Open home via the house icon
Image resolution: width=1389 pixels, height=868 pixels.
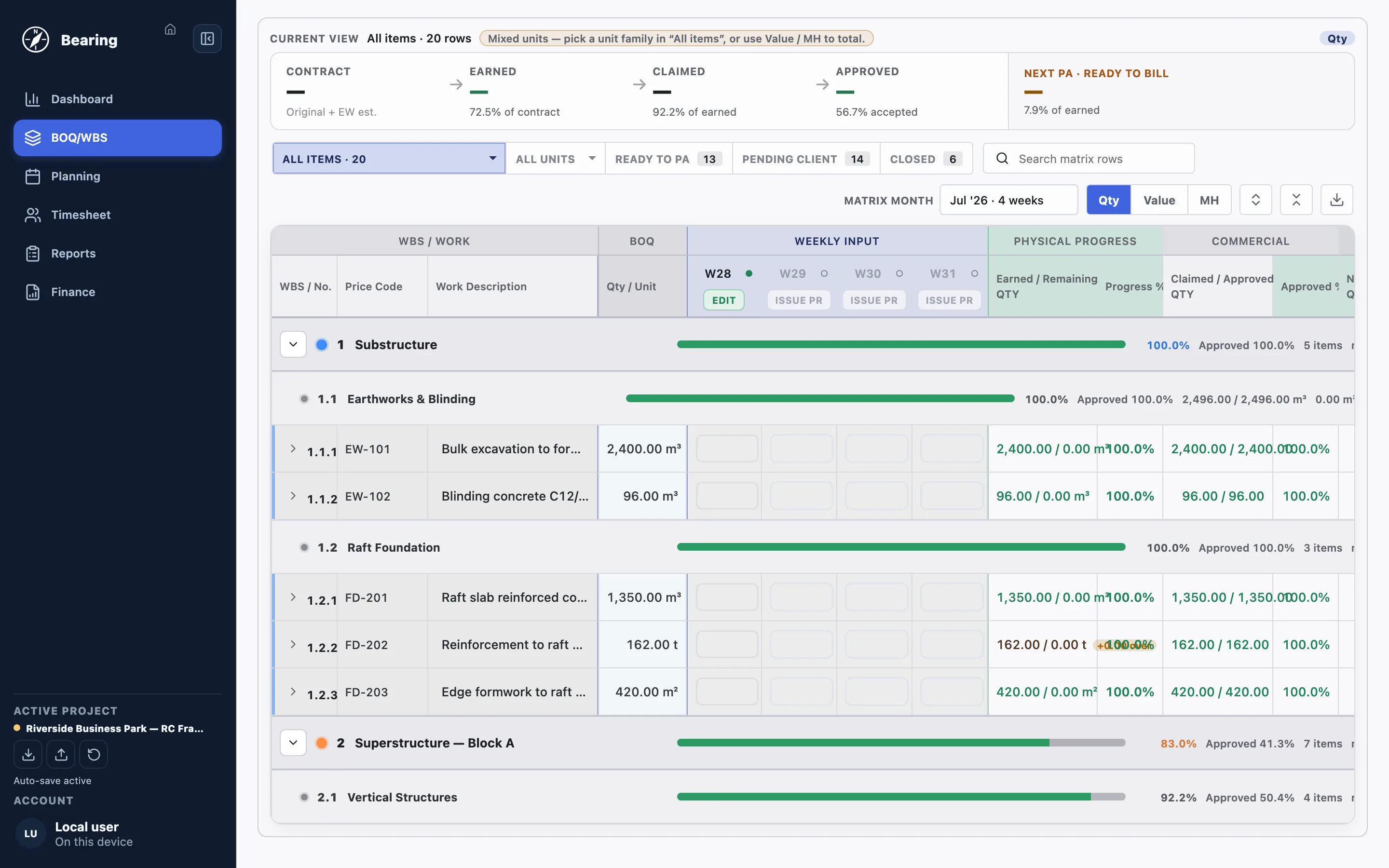pyautogui.click(x=170, y=29)
